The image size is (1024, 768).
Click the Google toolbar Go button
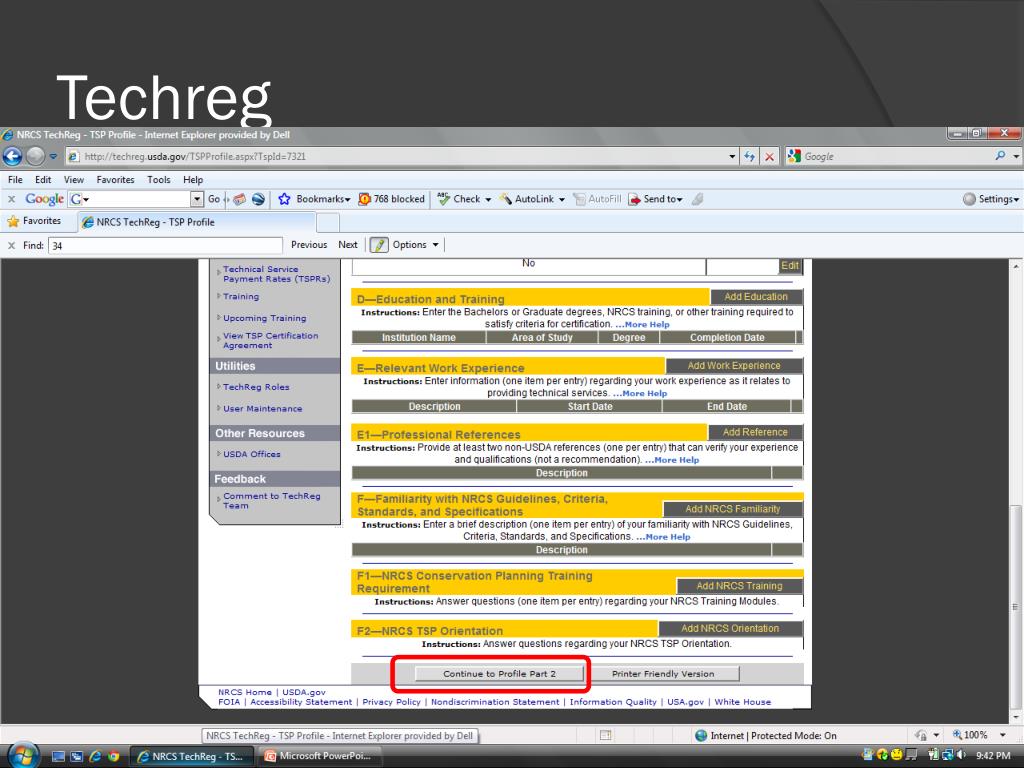tap(214, 199)
